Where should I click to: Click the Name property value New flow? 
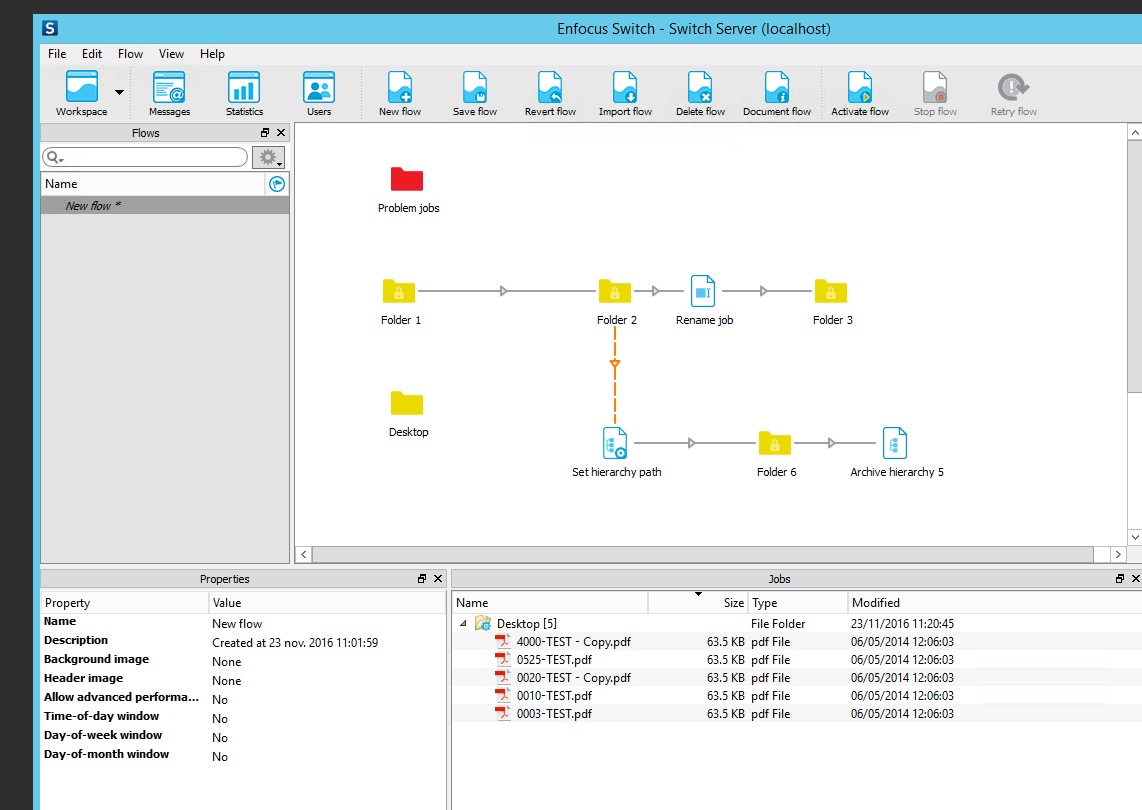click(x=237, y=624)
